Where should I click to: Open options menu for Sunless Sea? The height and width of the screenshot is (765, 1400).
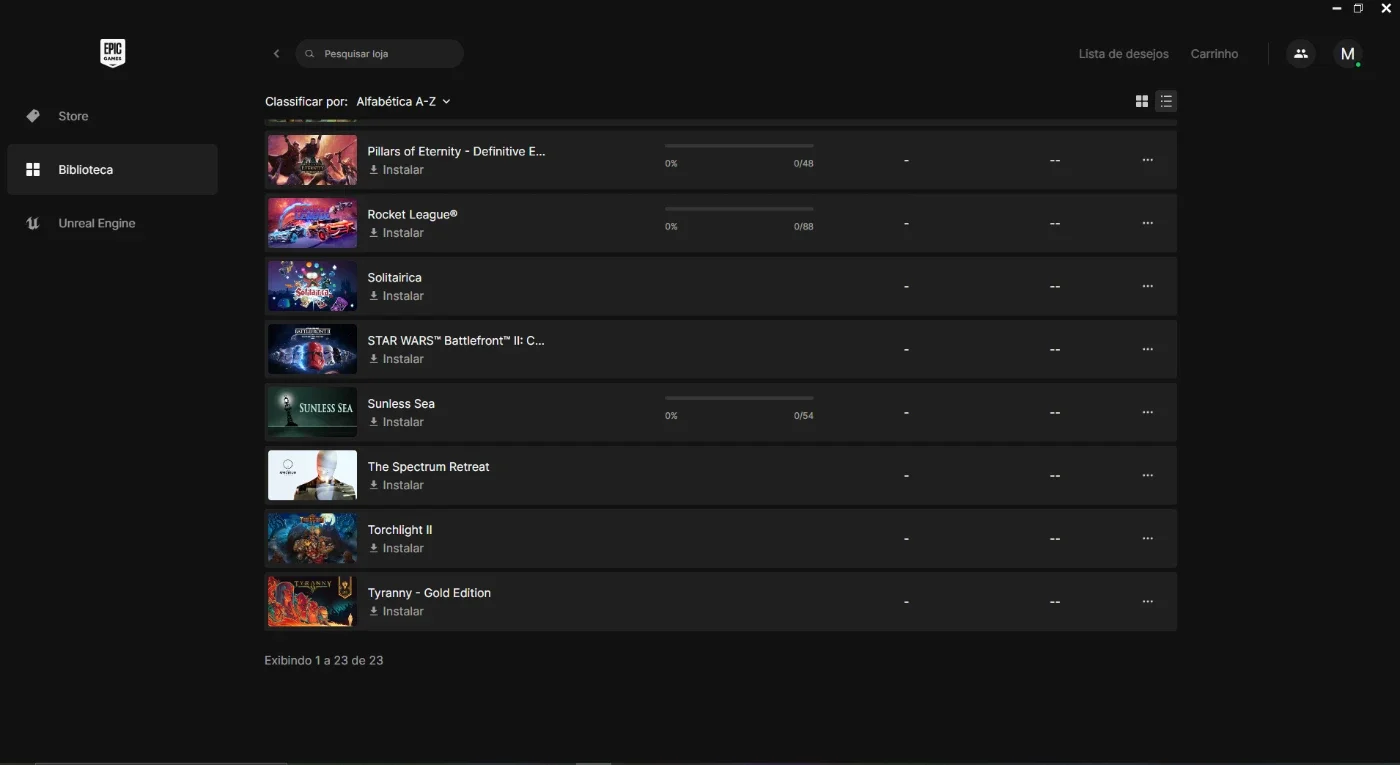[x=1147, y=412]
